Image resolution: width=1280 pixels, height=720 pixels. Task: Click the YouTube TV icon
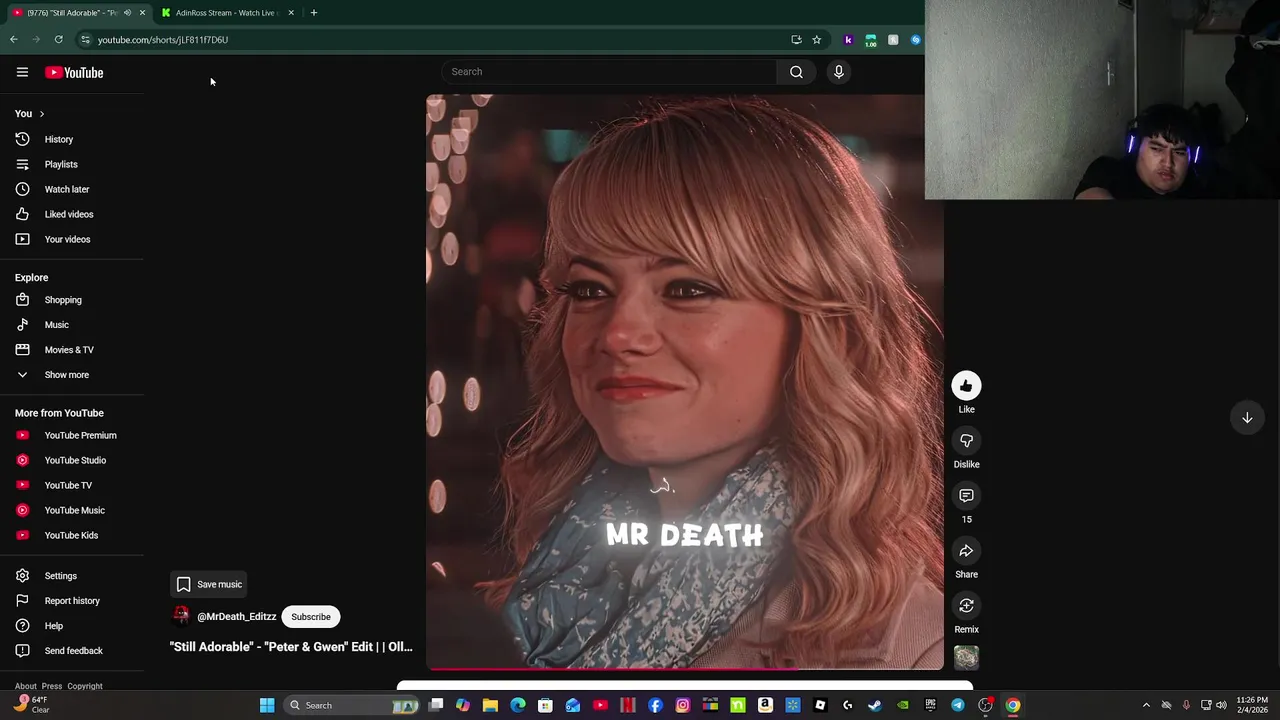[22, 485]
